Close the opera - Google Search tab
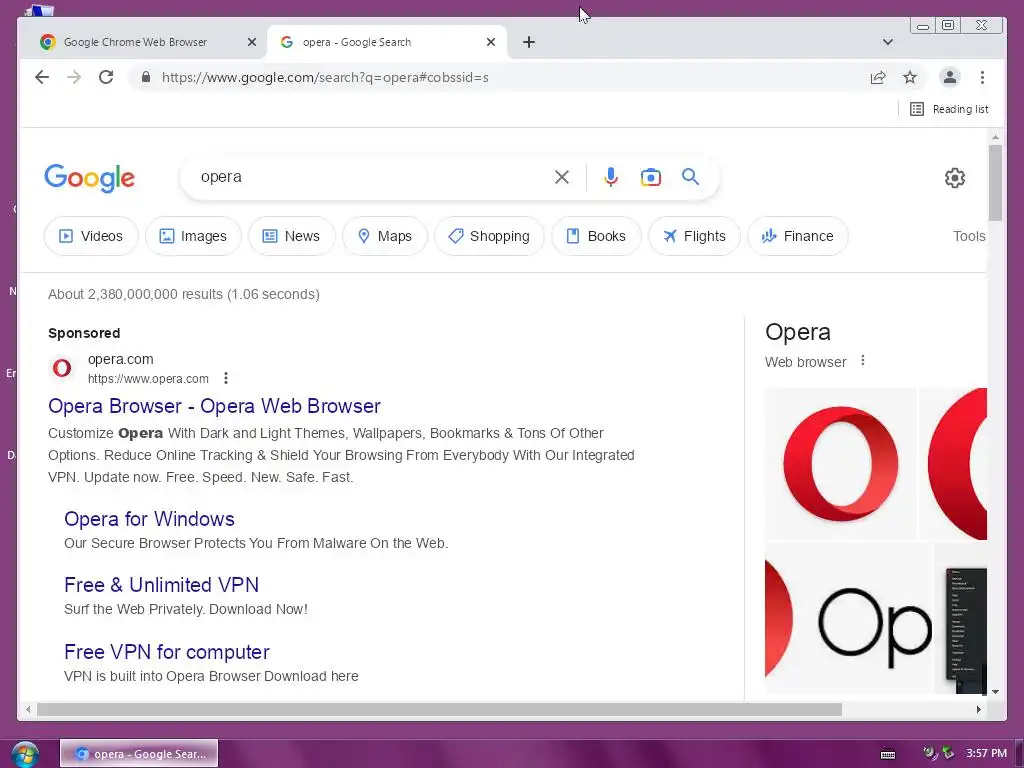This screenshot has height=768, width=1024. (x=491, y=42)
